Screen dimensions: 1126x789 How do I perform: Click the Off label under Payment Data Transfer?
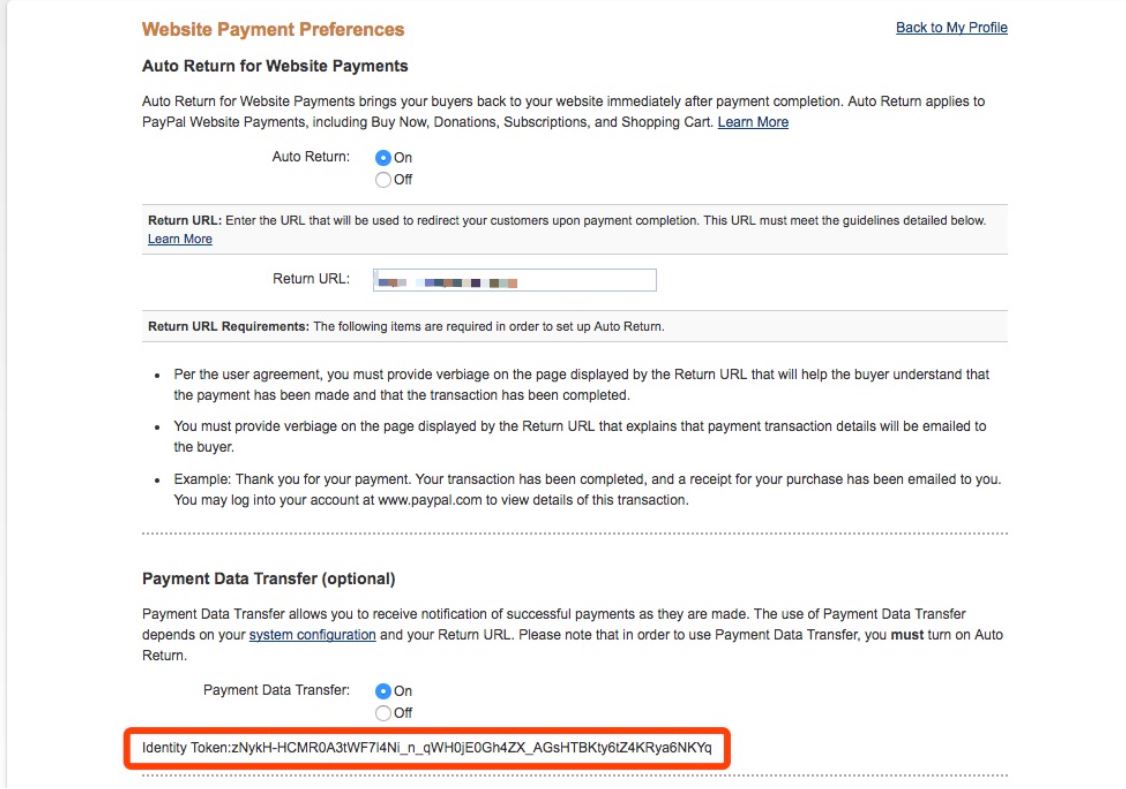tap(403, 713)
